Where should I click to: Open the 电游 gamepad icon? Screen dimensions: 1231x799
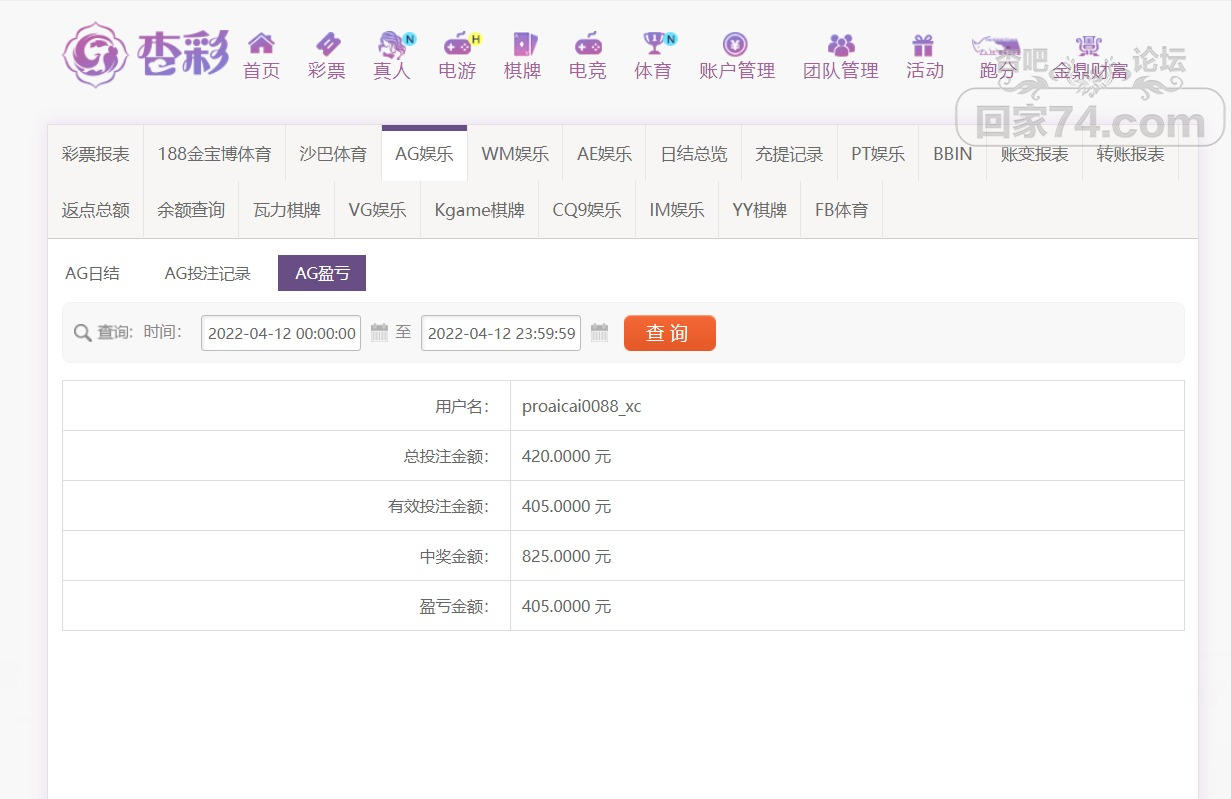(x=457, y=44)
